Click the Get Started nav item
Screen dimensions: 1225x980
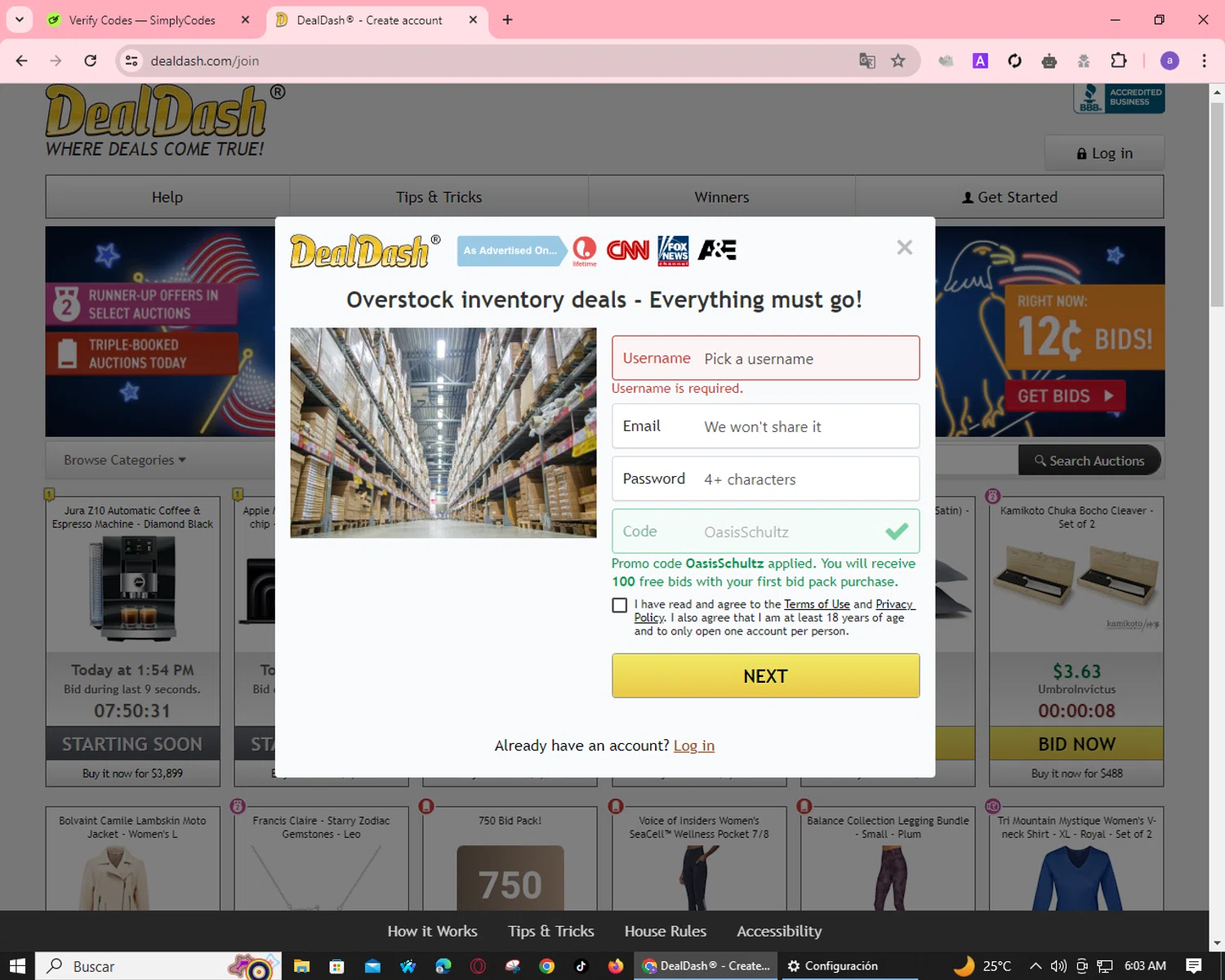pos(1009,197)
